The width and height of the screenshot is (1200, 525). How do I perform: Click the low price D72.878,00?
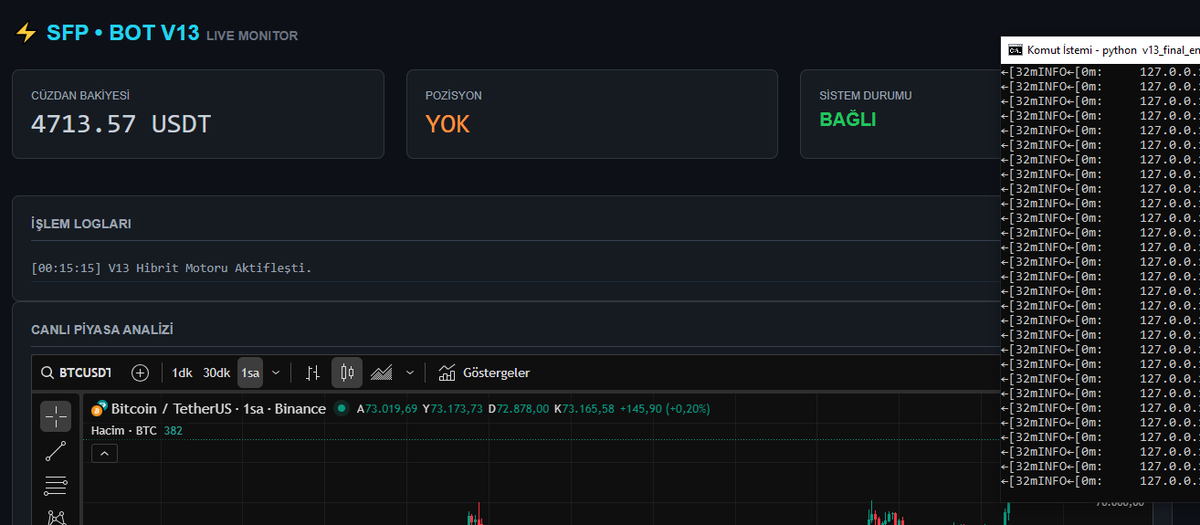(518, 408)
